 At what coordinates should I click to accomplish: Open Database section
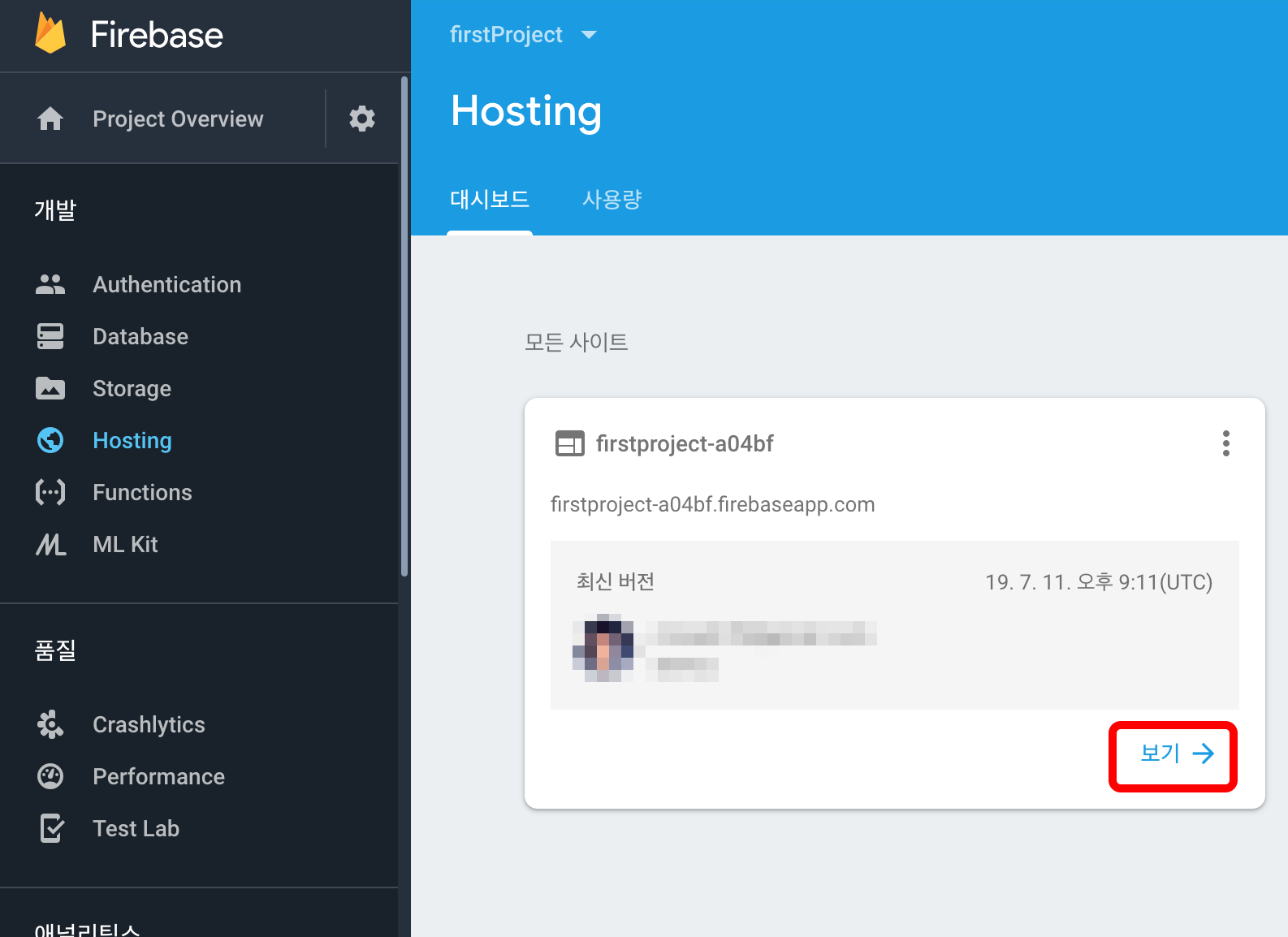pos(140,336)
